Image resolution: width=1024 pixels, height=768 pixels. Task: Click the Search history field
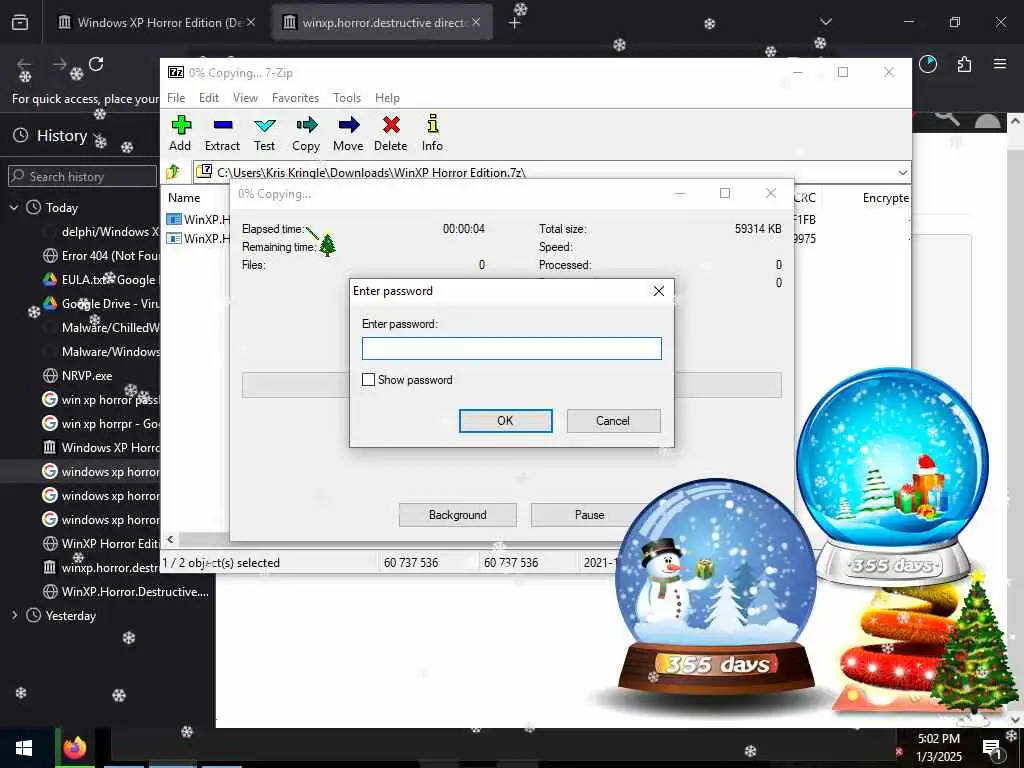point(82,176)
